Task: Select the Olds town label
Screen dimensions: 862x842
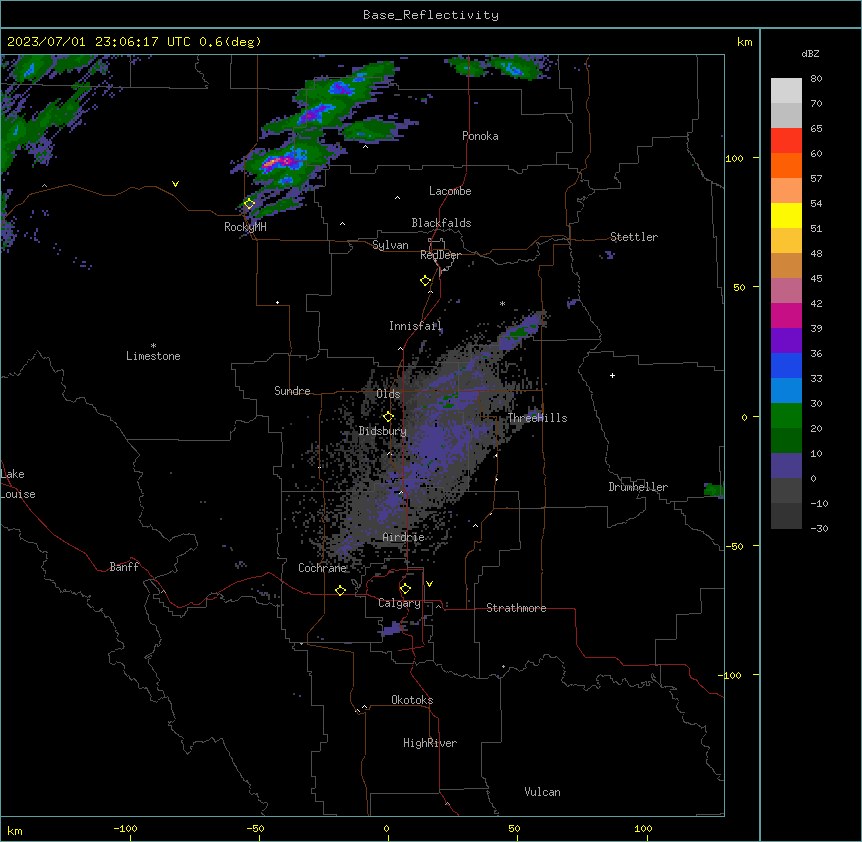Action: (388, 394)
